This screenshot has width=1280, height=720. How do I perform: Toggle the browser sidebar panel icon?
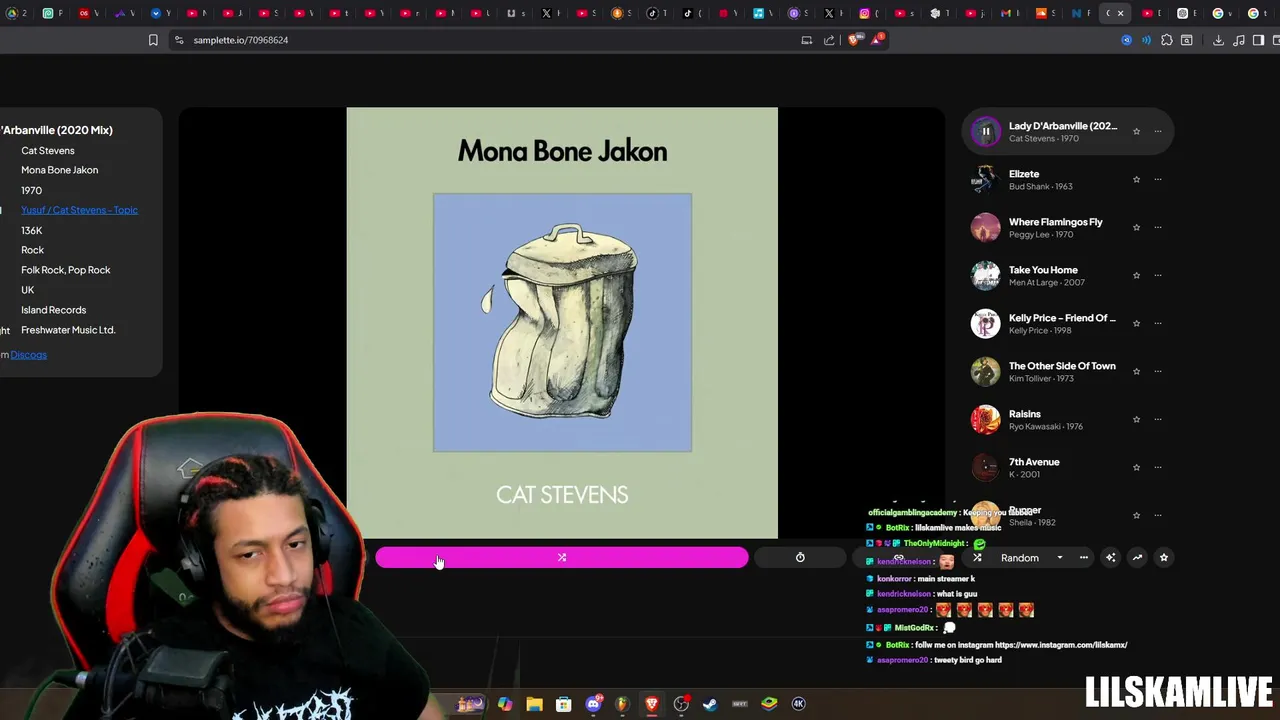click(1258, 40)
